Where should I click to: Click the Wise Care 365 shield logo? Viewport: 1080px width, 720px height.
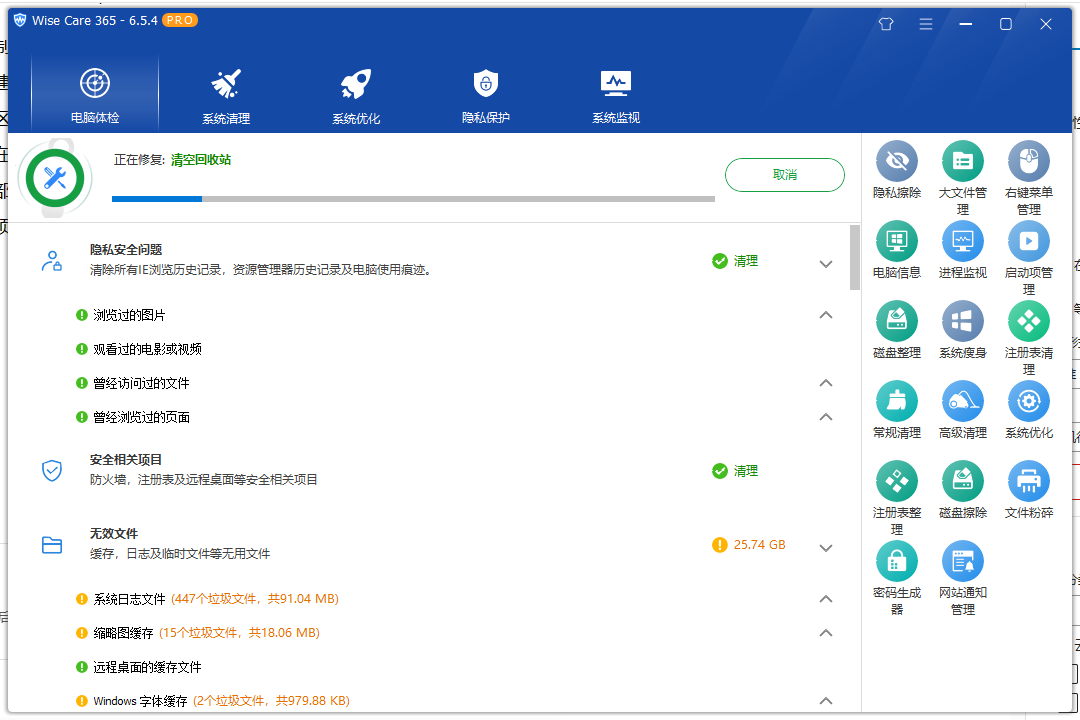click(20, 20)
